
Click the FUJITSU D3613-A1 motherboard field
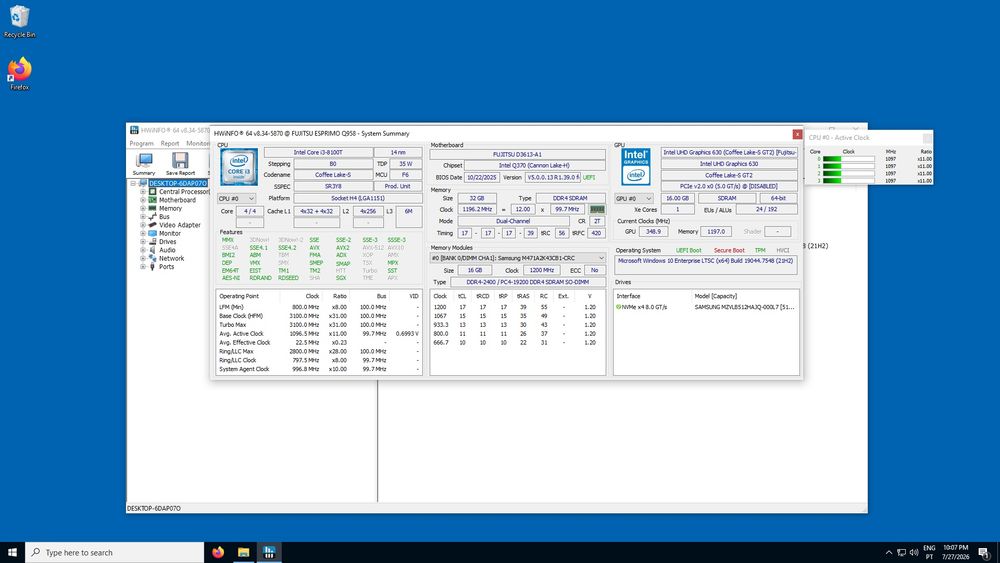(517, 154)
